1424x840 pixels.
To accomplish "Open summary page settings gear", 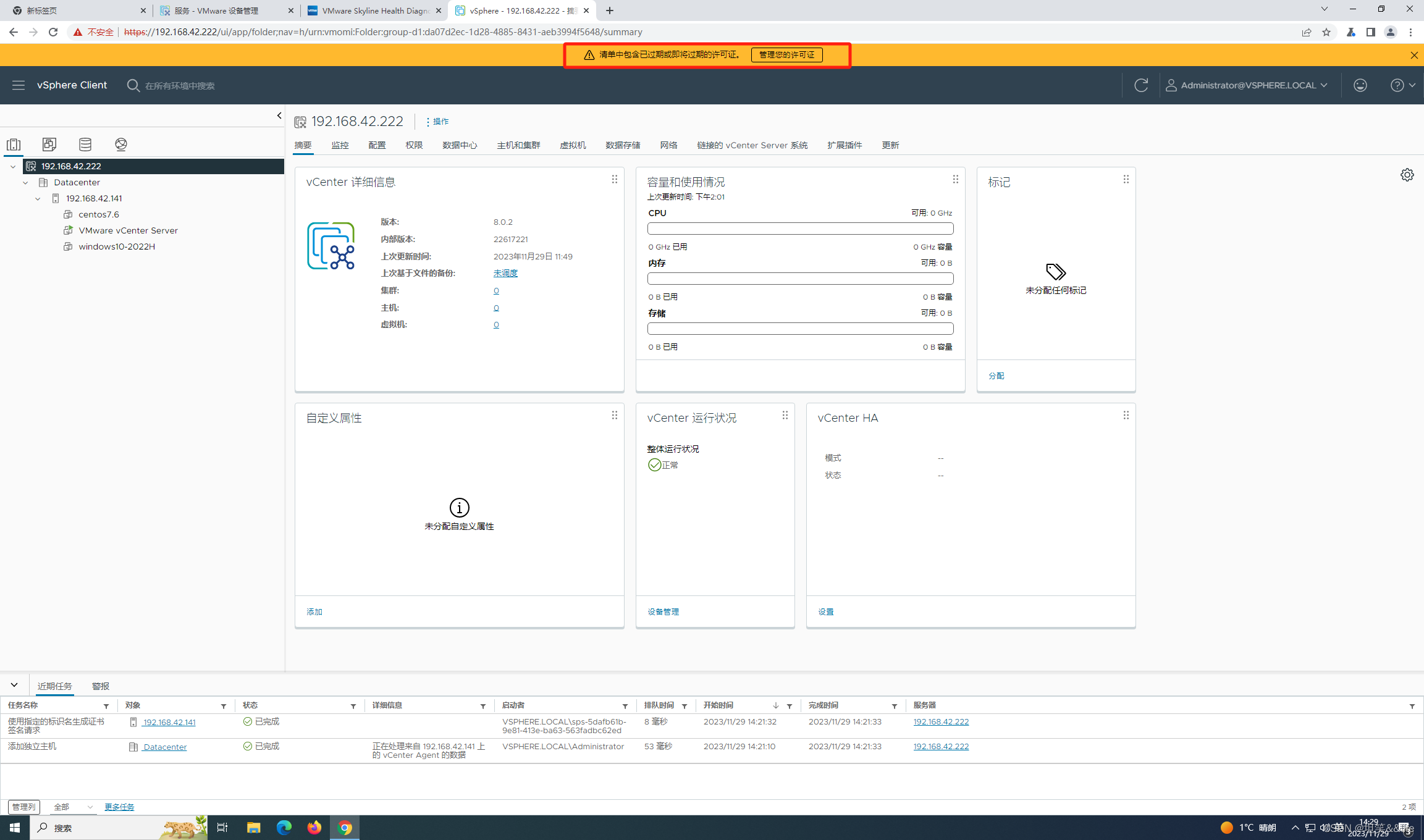I will point(1407,175).
